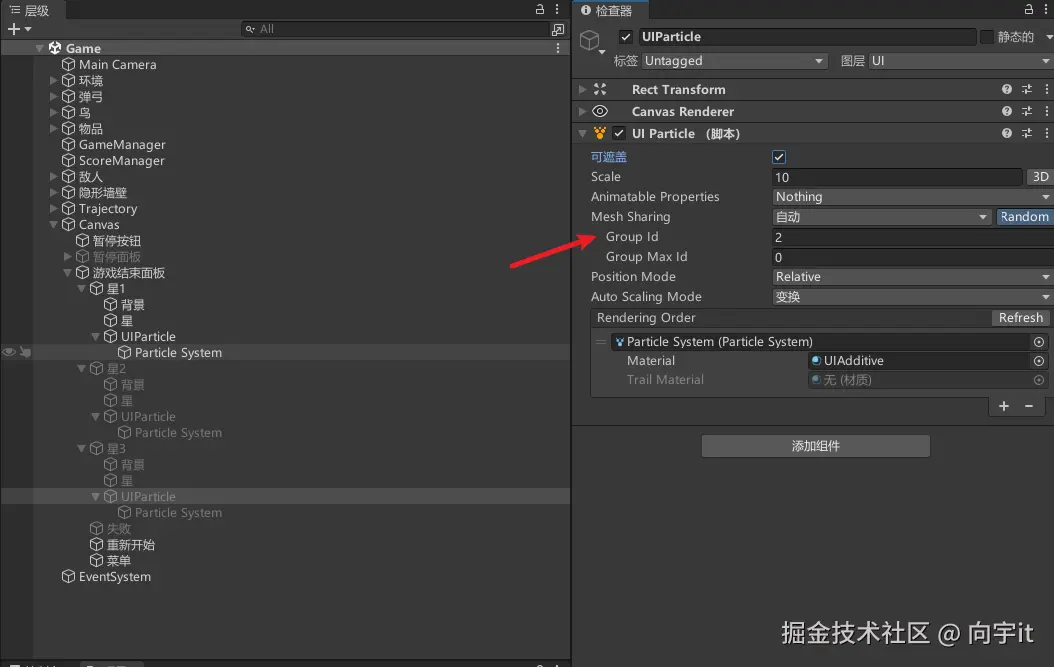
Task: Open search by type icon in Hierarchy
Action: (x=558, y=30)
